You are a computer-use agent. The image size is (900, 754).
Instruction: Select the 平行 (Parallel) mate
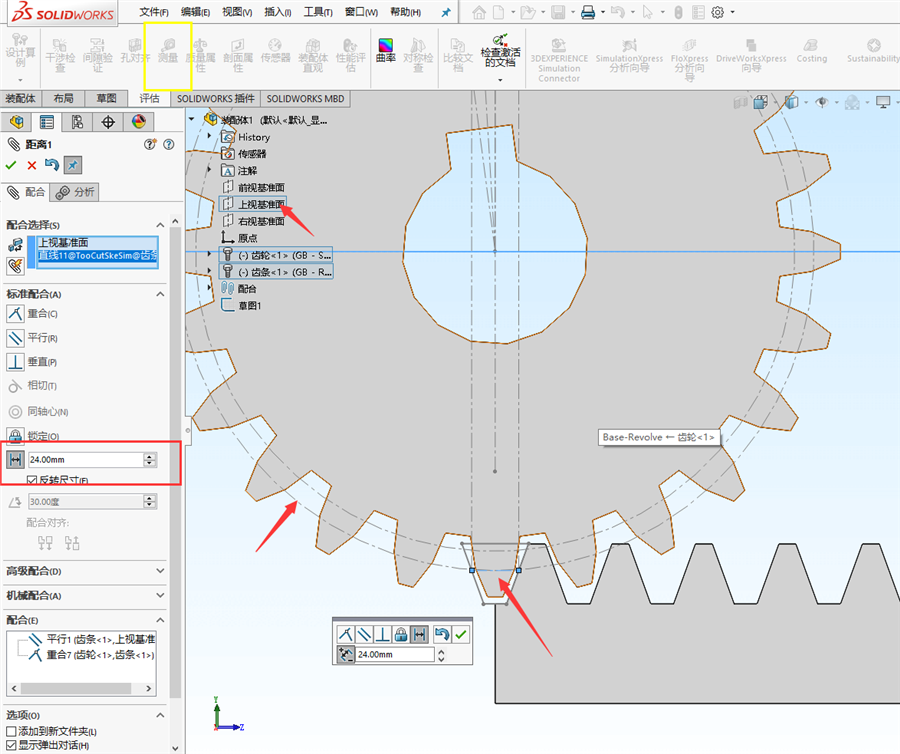coord(15,337)
